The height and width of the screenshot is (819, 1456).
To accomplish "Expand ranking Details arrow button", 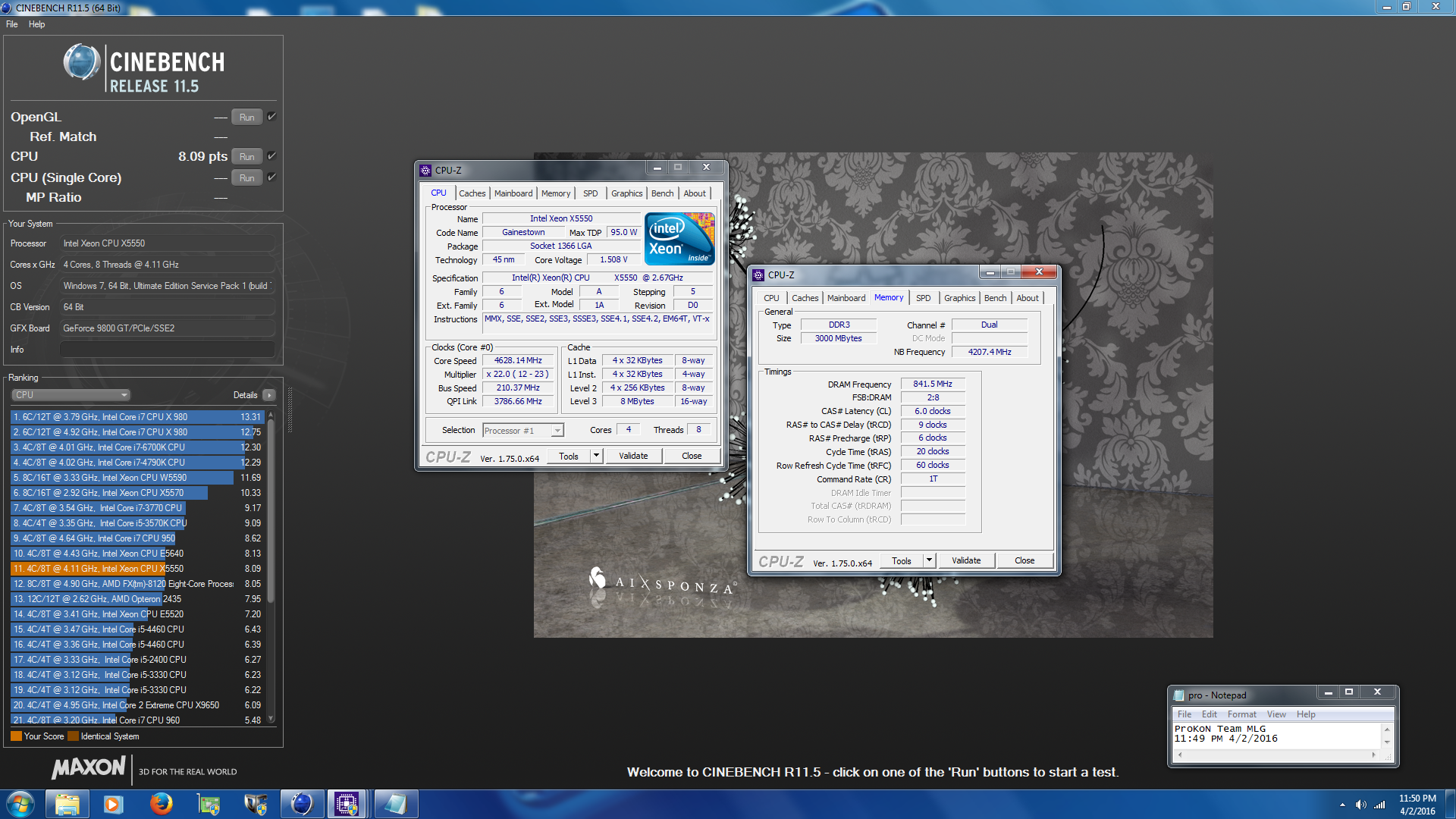I will pyautogui.click(x=269, y=395).
